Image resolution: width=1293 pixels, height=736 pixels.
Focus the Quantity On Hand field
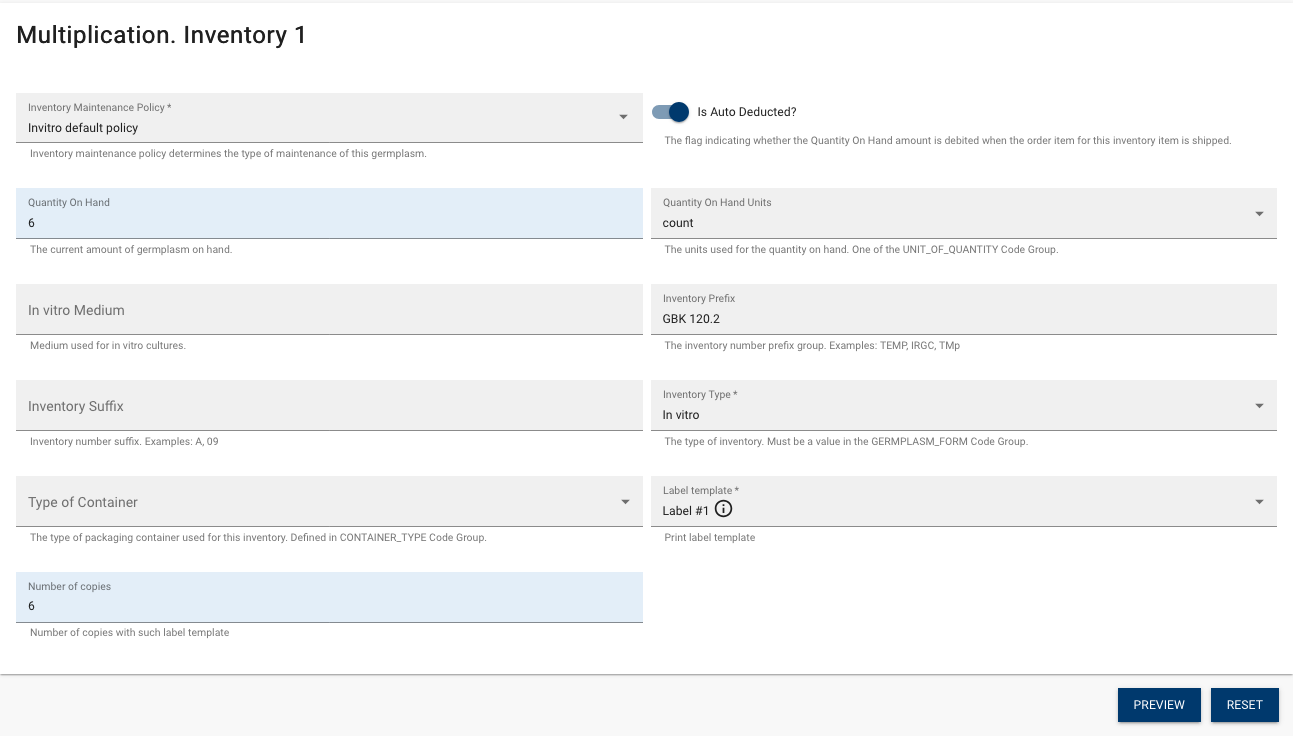[329, 213]
